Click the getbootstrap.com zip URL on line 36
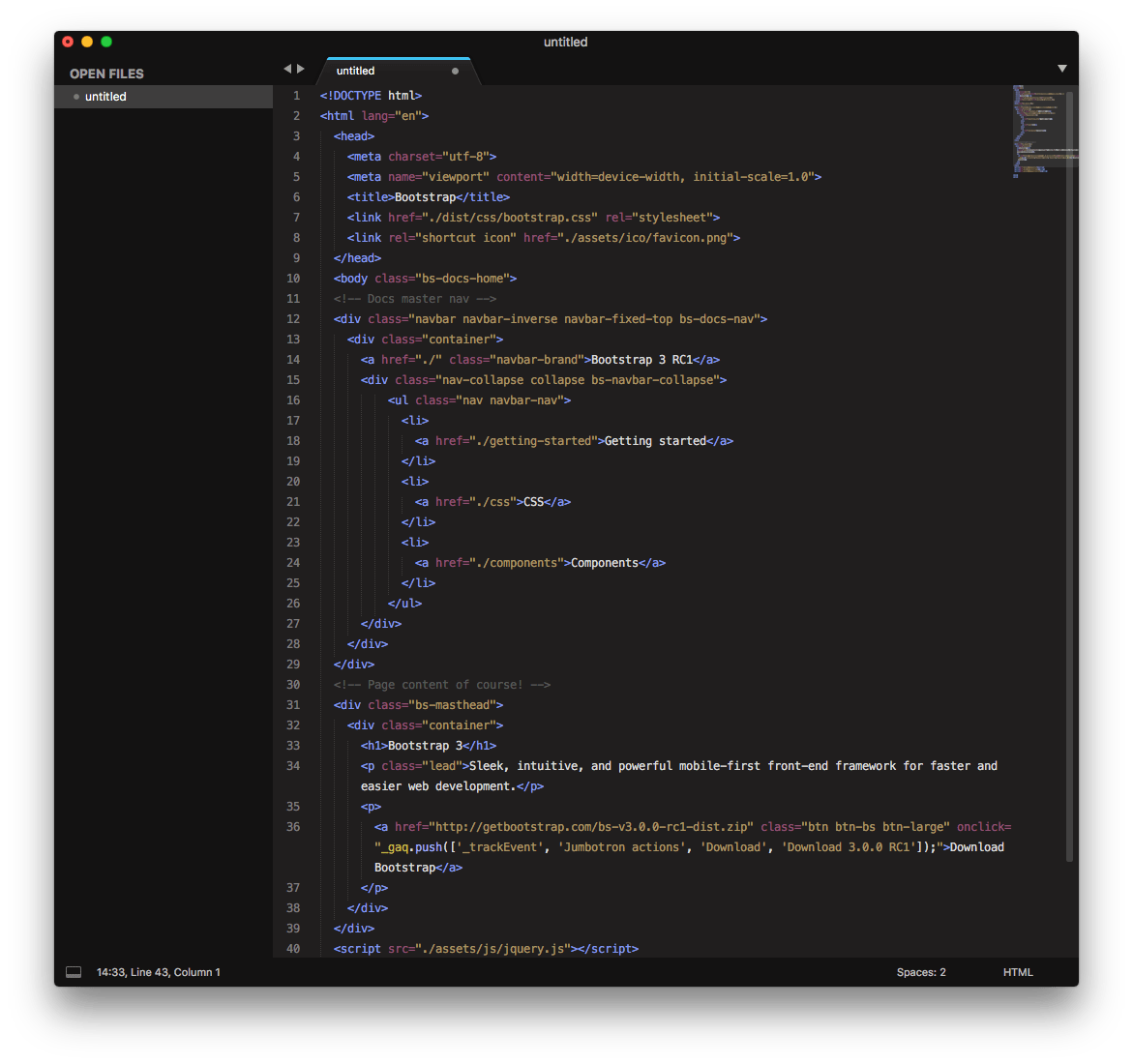 (x=591, y=827)
